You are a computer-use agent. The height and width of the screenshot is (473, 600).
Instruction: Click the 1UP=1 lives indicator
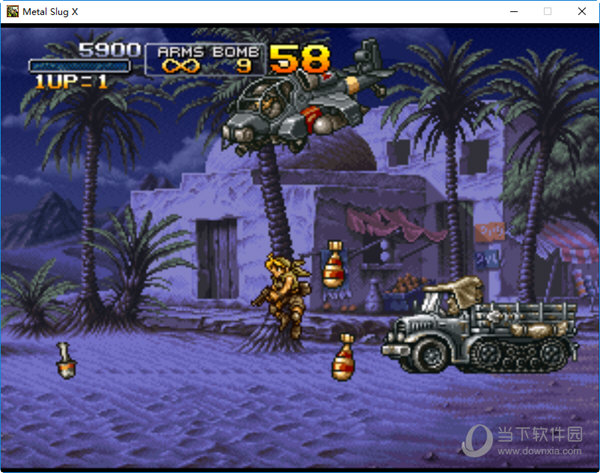point(71,82)
